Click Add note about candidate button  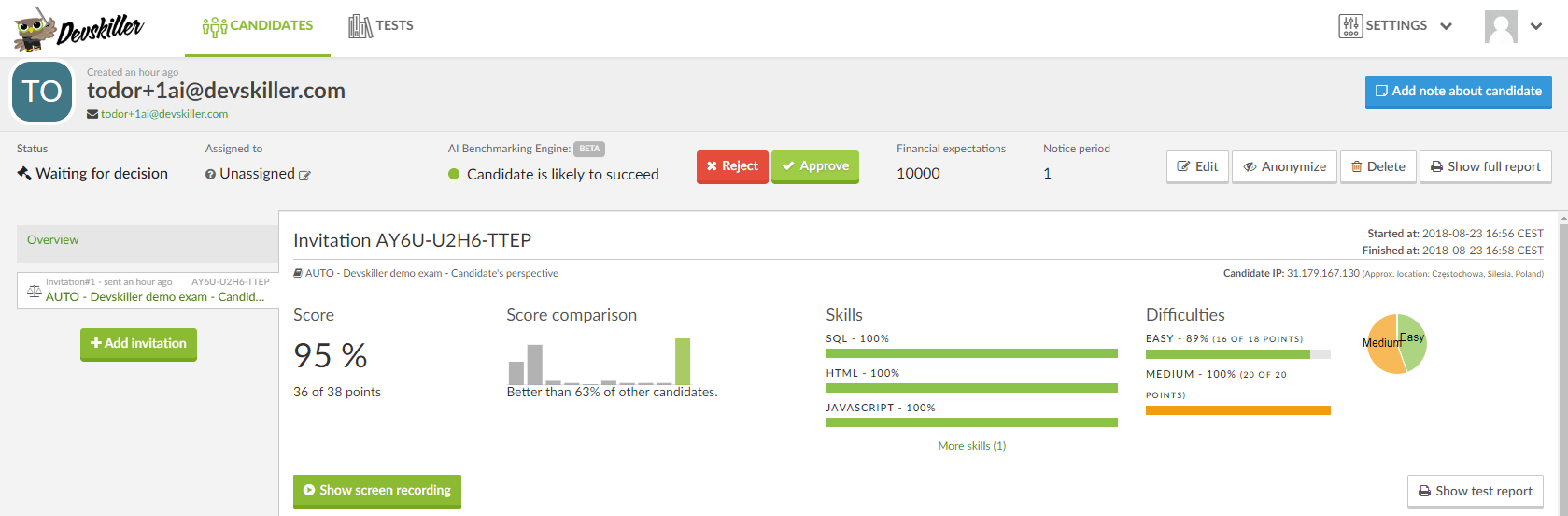point(1459,92)
